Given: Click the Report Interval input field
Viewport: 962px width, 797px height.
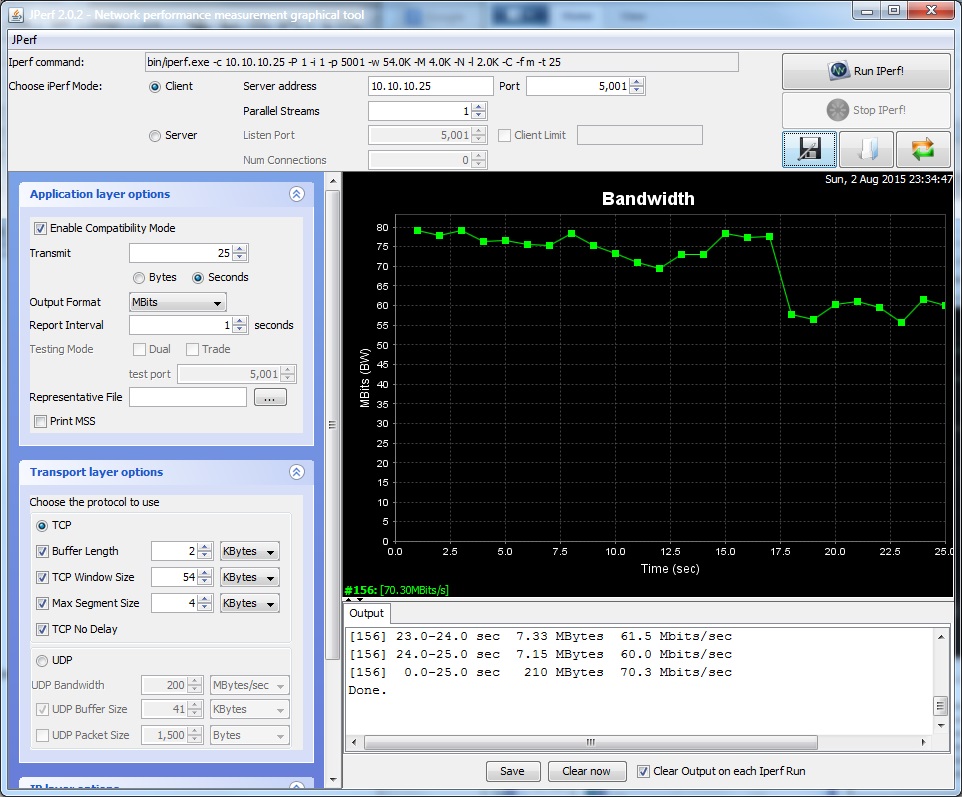Looking at the screenshot, I should 181,325.
